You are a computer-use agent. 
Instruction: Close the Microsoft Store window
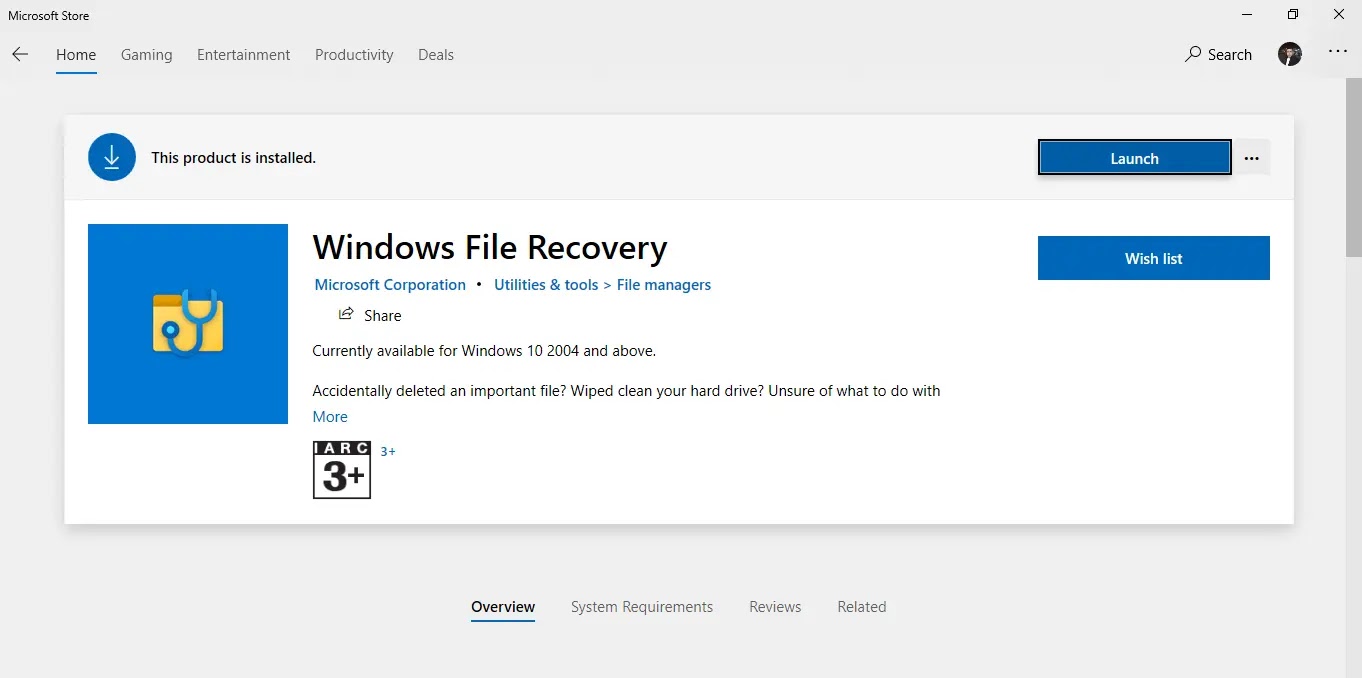pyautogui.click(x=1339, y=14)
